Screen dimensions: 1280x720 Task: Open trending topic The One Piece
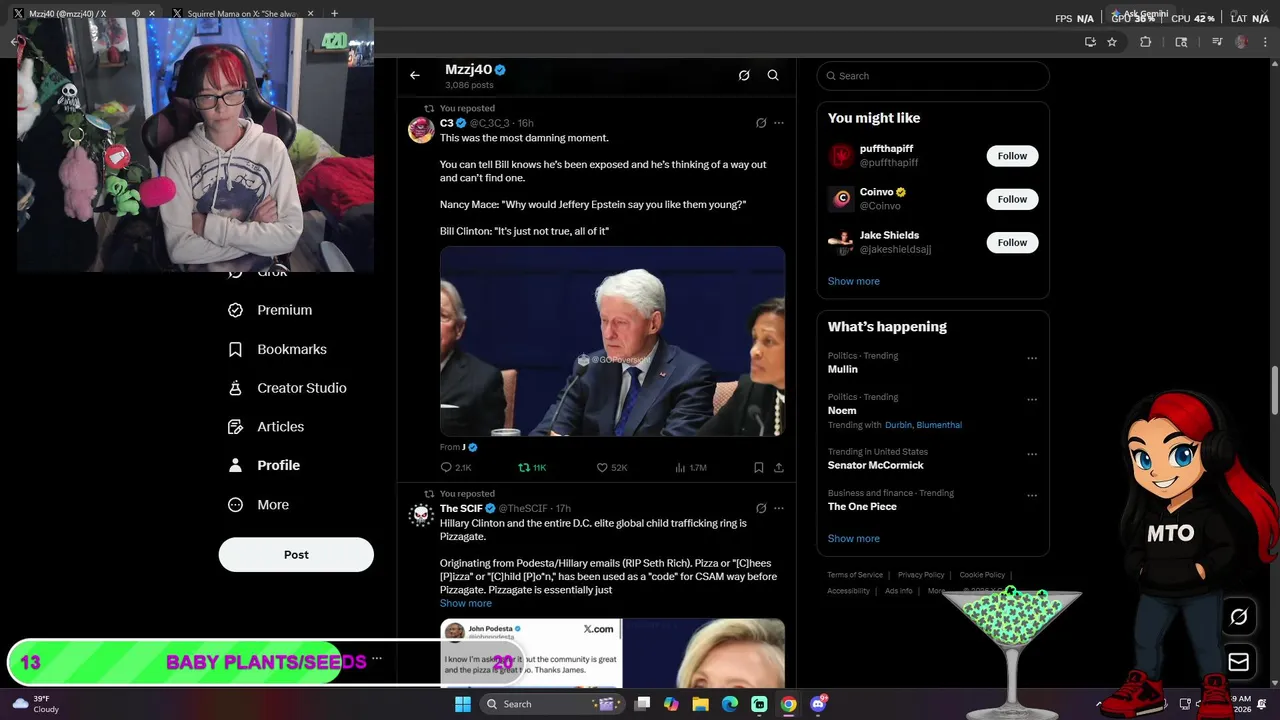pyautogui.click(x=862, y=506)
